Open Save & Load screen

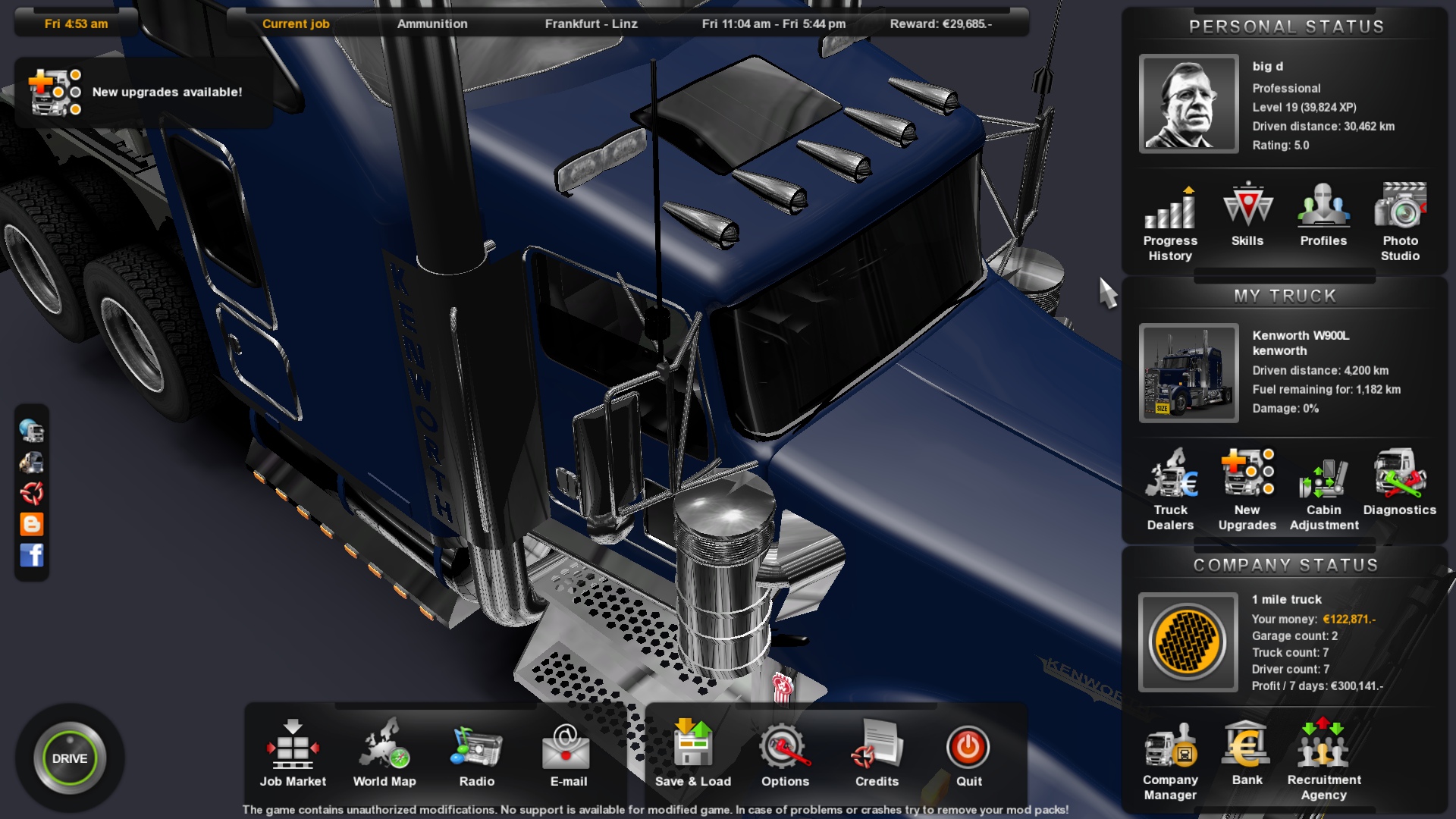click(x=693, y=753)
